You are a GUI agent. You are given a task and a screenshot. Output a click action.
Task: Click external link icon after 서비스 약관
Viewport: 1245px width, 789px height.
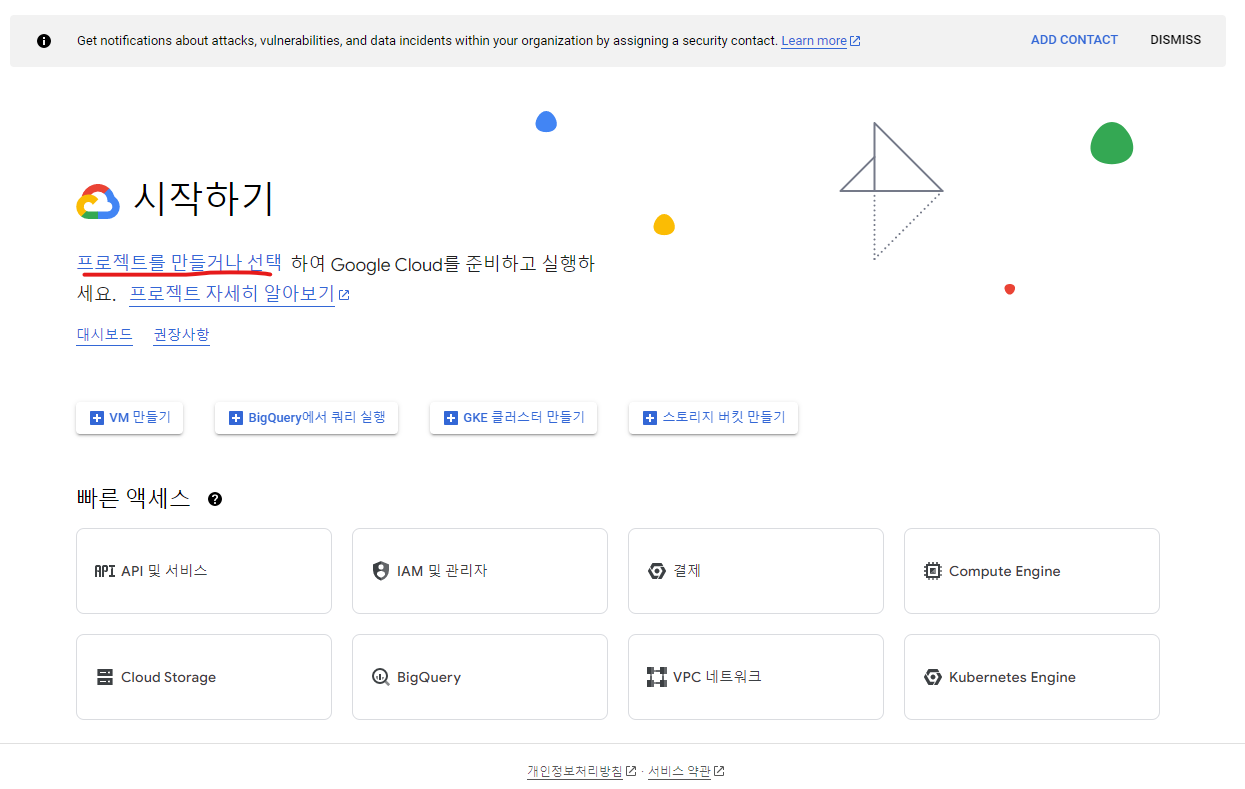[x=719, y=771]
